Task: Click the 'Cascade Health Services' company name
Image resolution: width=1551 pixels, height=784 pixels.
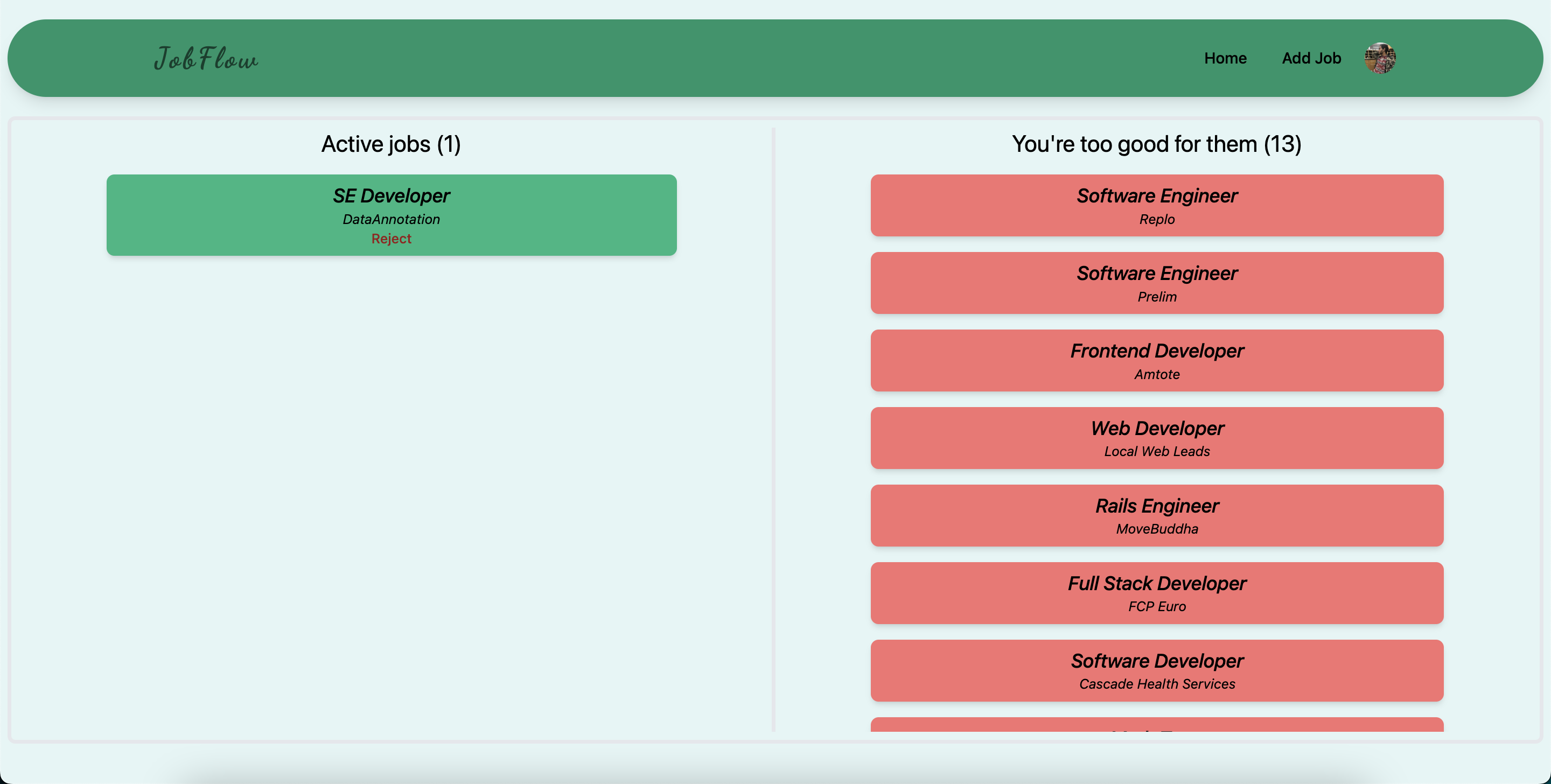Action: 1157,684
